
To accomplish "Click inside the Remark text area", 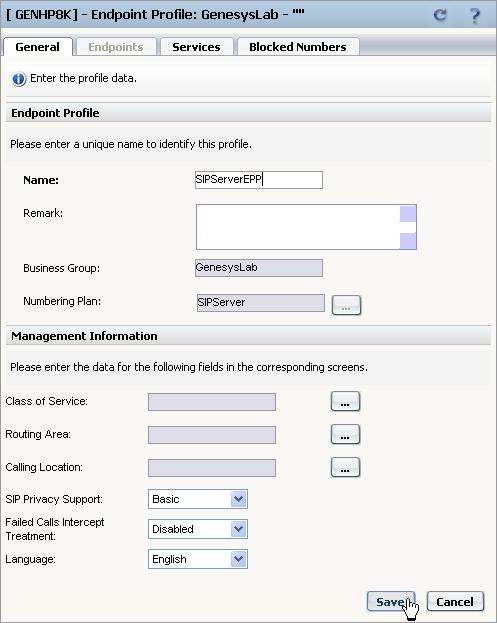I will (298, 227).
